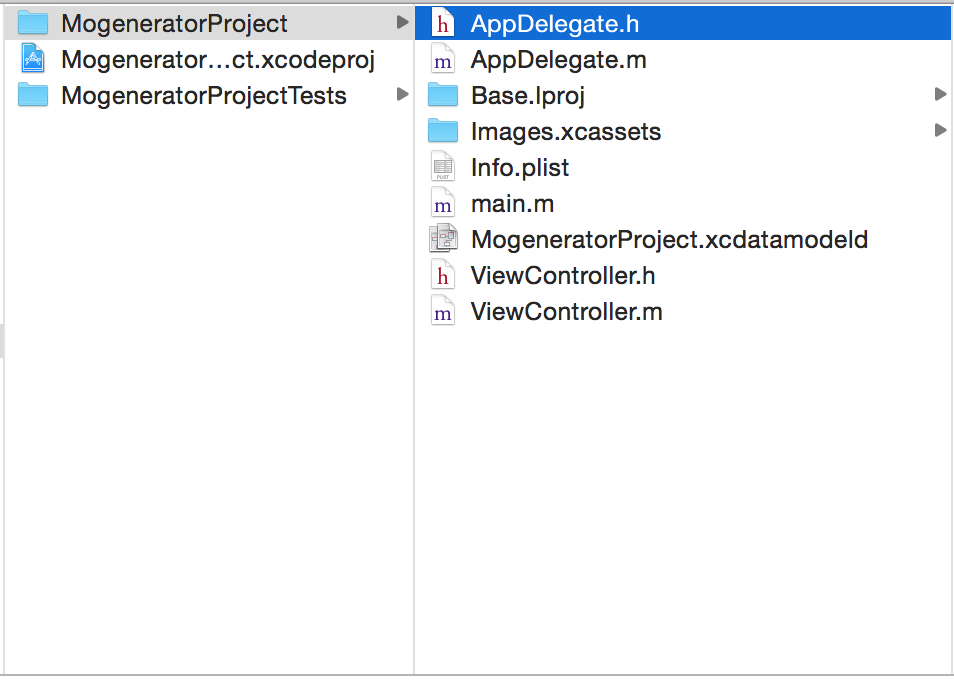Click the main.m source file icon
Image resolution: width=954 pixels, height=680 pixels.
[442, 203]
